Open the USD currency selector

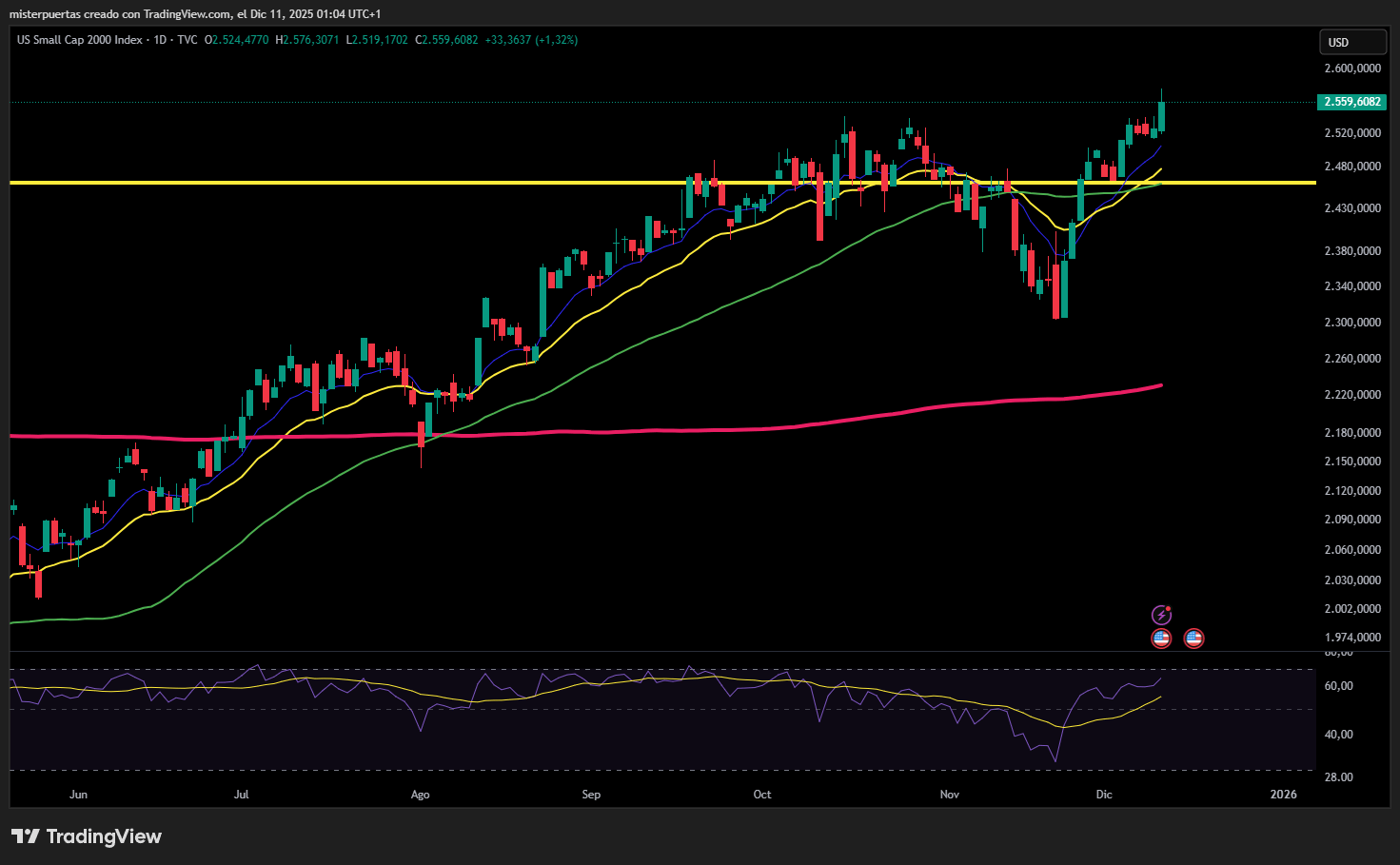click(1352, 42)
